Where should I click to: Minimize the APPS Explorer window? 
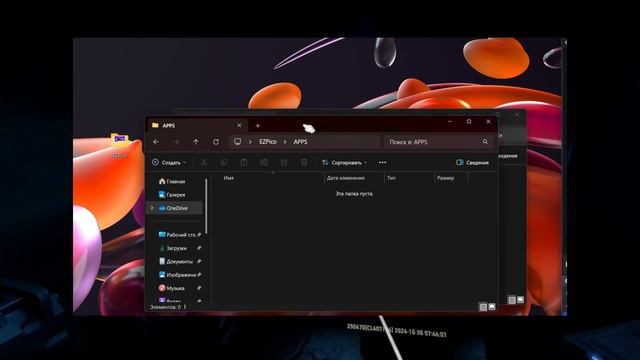450,122
